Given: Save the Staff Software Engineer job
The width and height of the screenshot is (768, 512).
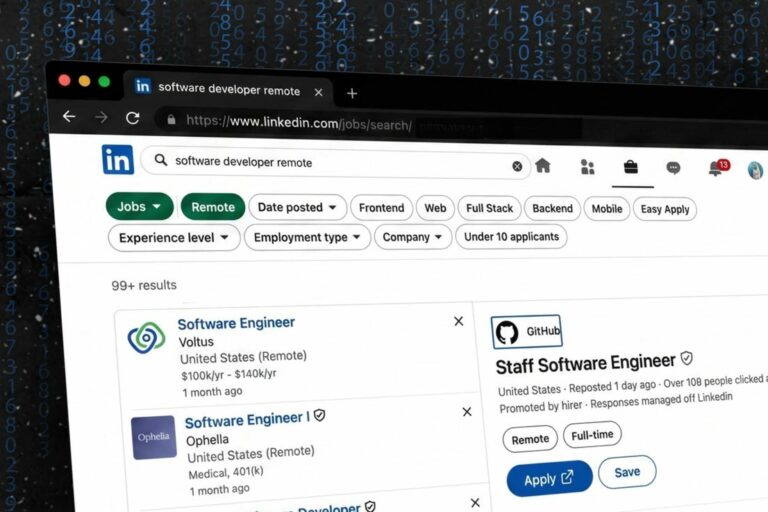Looking at the screenshot, I should pyautogui.click(x=627, y=472).
